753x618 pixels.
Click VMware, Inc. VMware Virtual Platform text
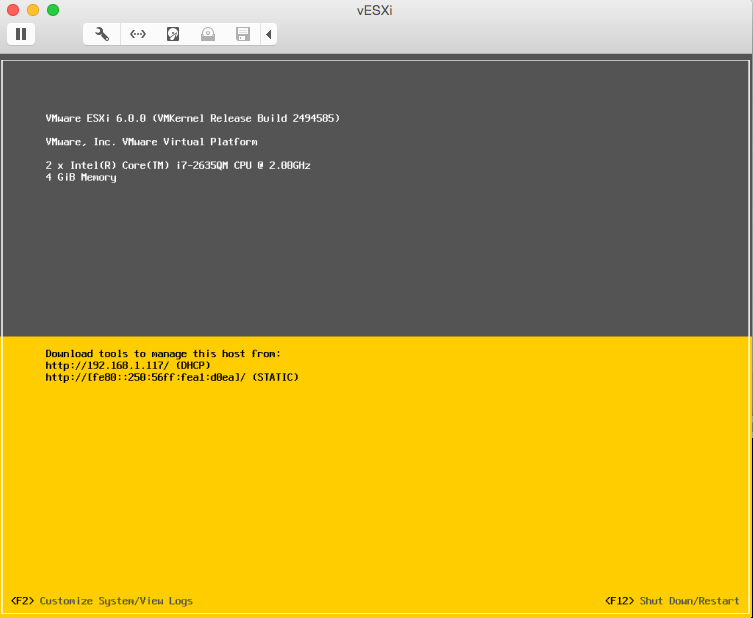[152, 142]
